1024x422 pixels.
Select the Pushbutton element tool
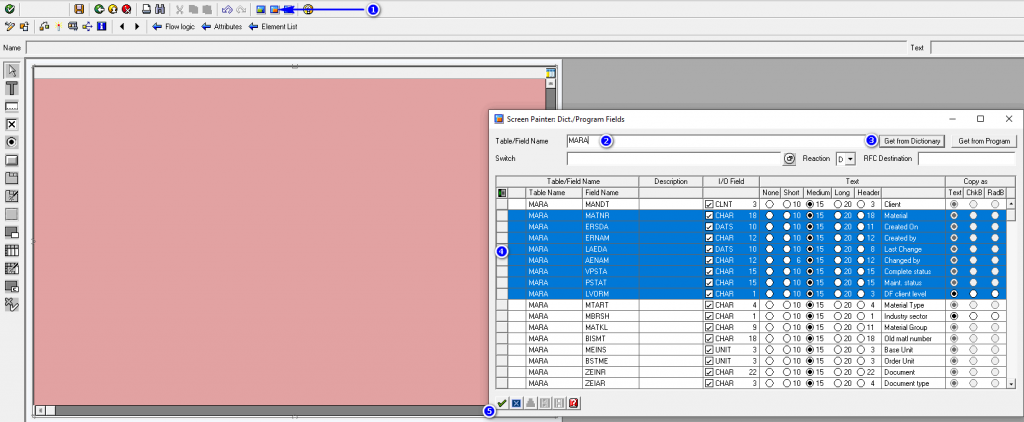coord(12,160)
